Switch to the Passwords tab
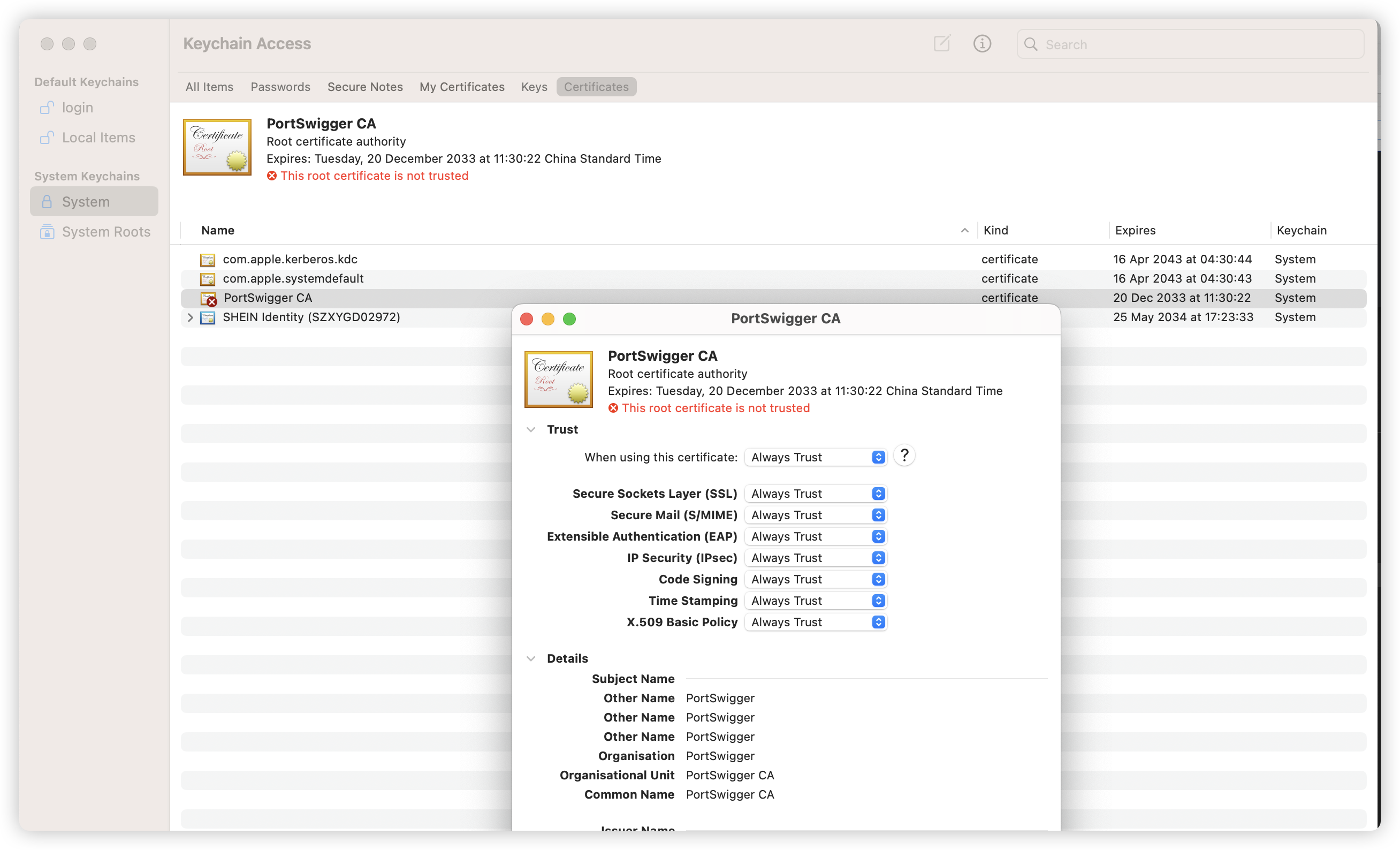The width and height of the screenshot is (1400, 850). click(x=280, y=87)
